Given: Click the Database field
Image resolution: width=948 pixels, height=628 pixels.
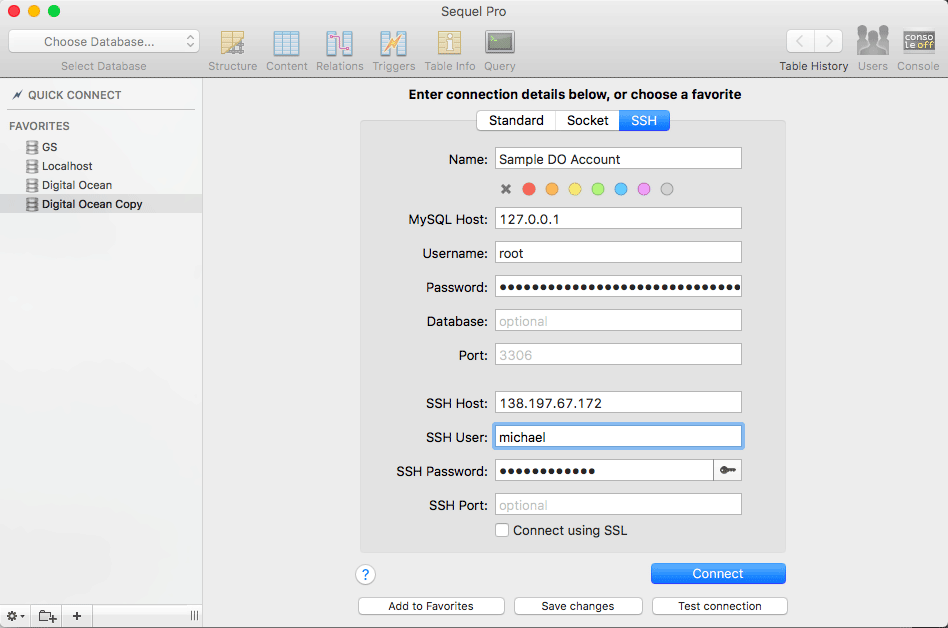Looking at the screenshot, I should click(618, 321).
